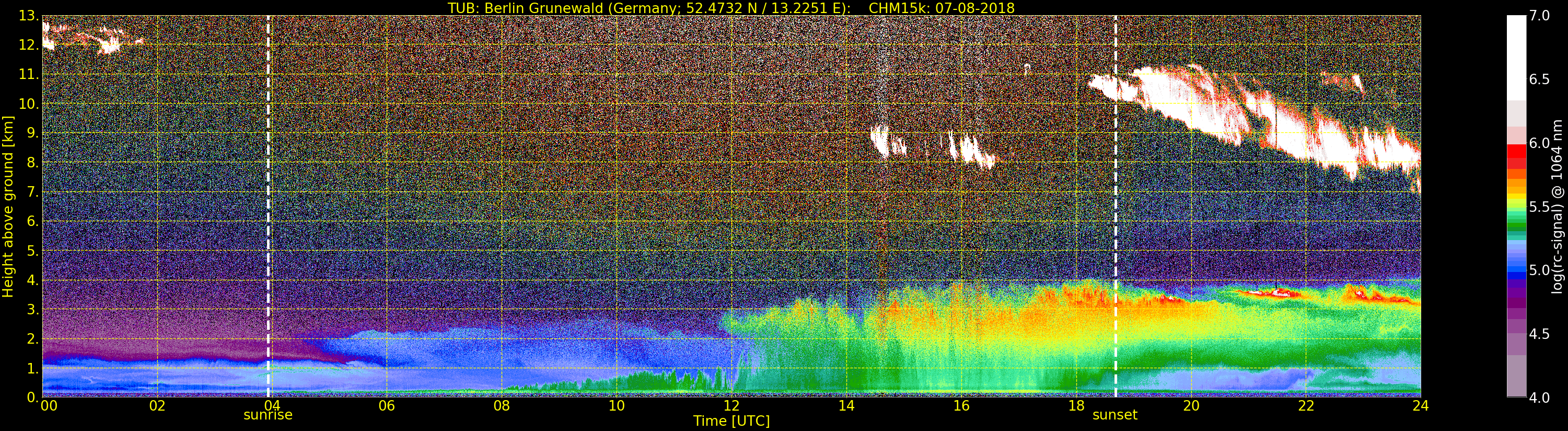Click the 'Height above ground [km]' axis label

click(8, 207)
